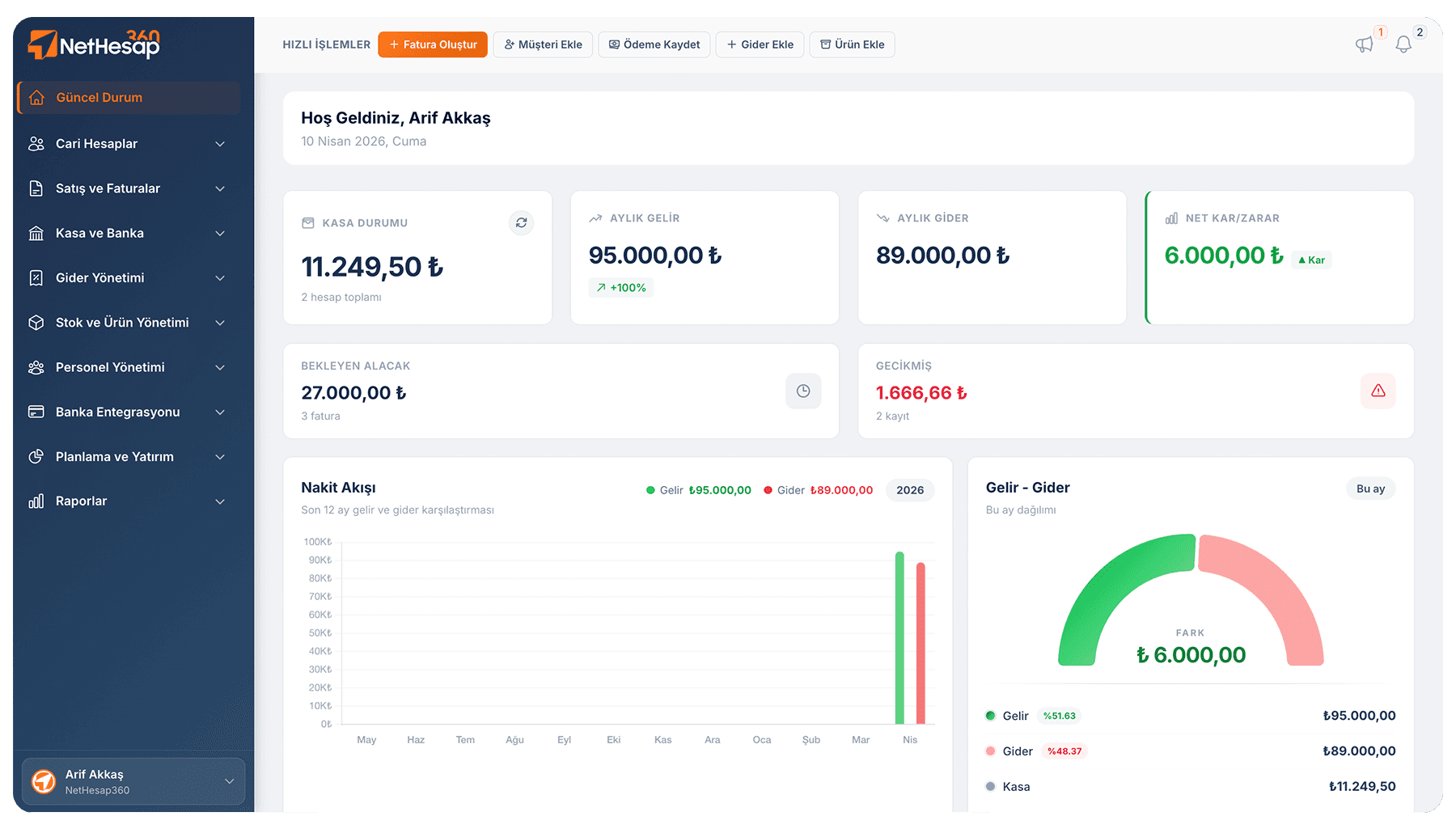
Task: Go to Güncel Durum dashboard
Action: (x=129, y=98)
